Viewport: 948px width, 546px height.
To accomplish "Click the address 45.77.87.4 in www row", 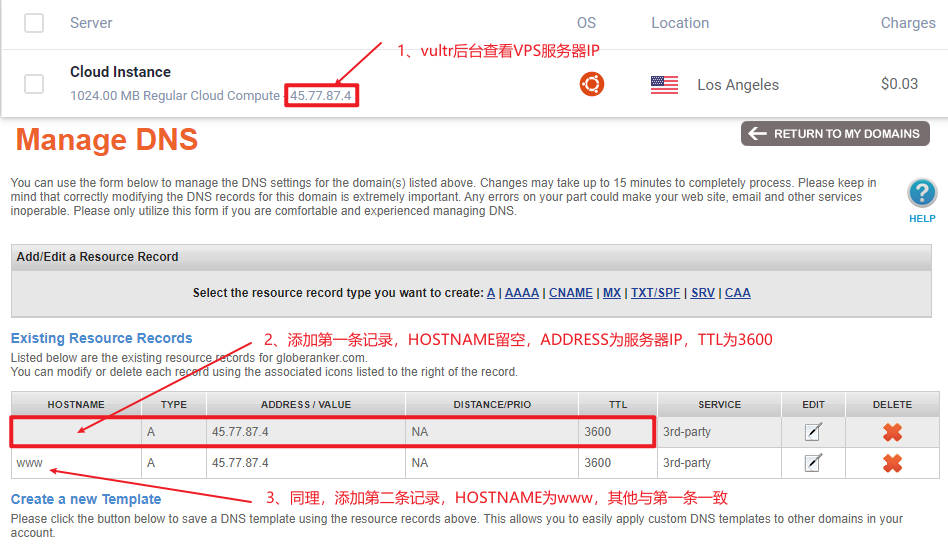I will 240,463.
